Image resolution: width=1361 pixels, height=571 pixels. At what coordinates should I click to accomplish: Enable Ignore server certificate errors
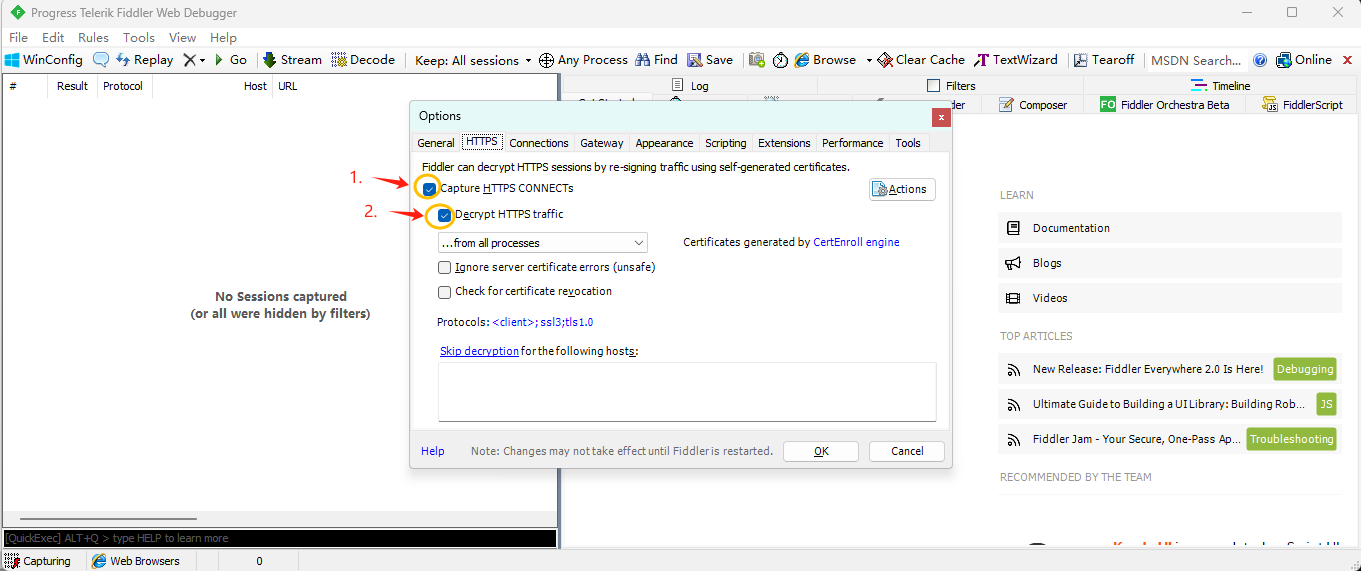point(445,267)
